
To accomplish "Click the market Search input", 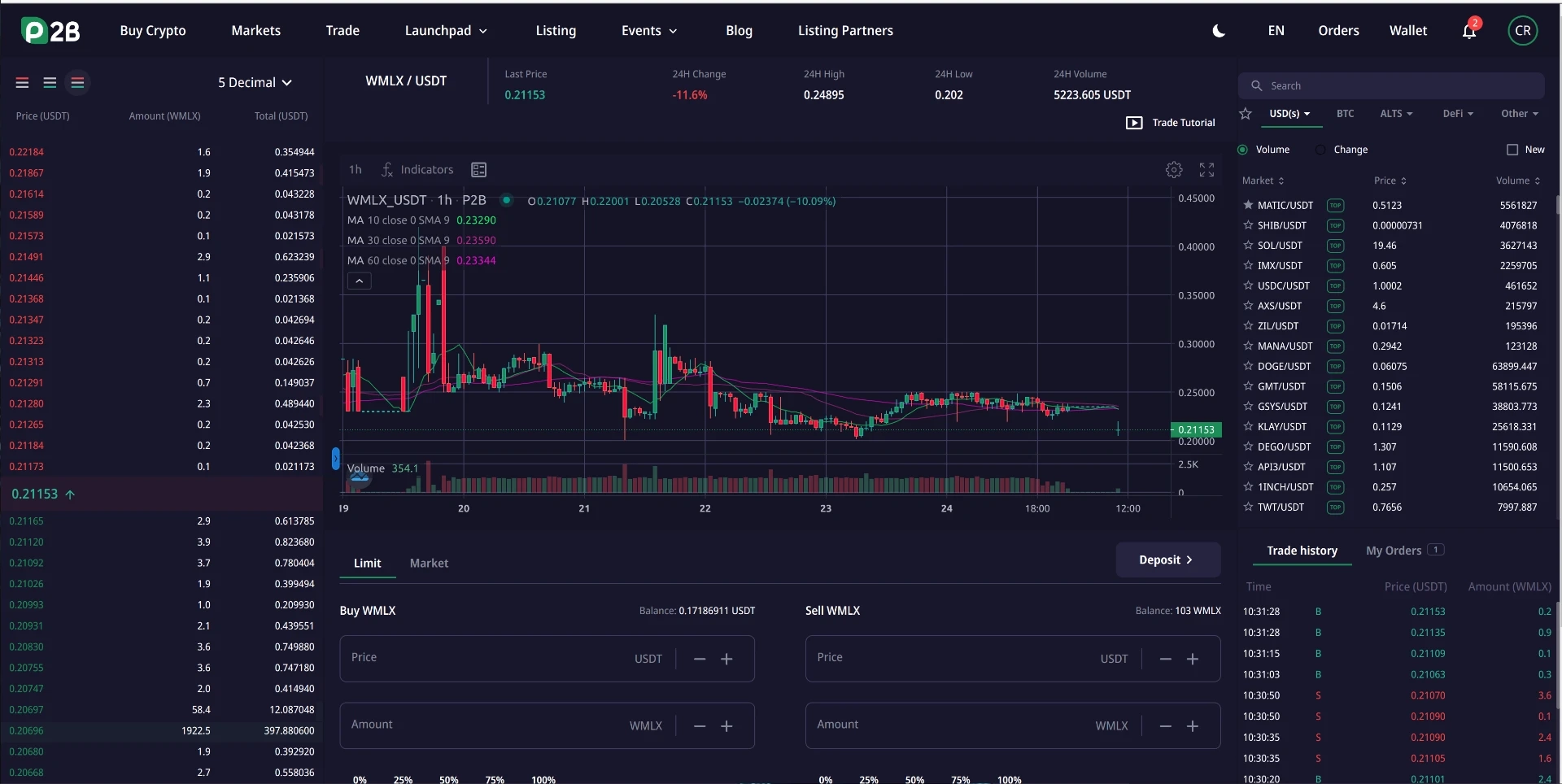I will pyautogui.click(x=1391, y=85).
